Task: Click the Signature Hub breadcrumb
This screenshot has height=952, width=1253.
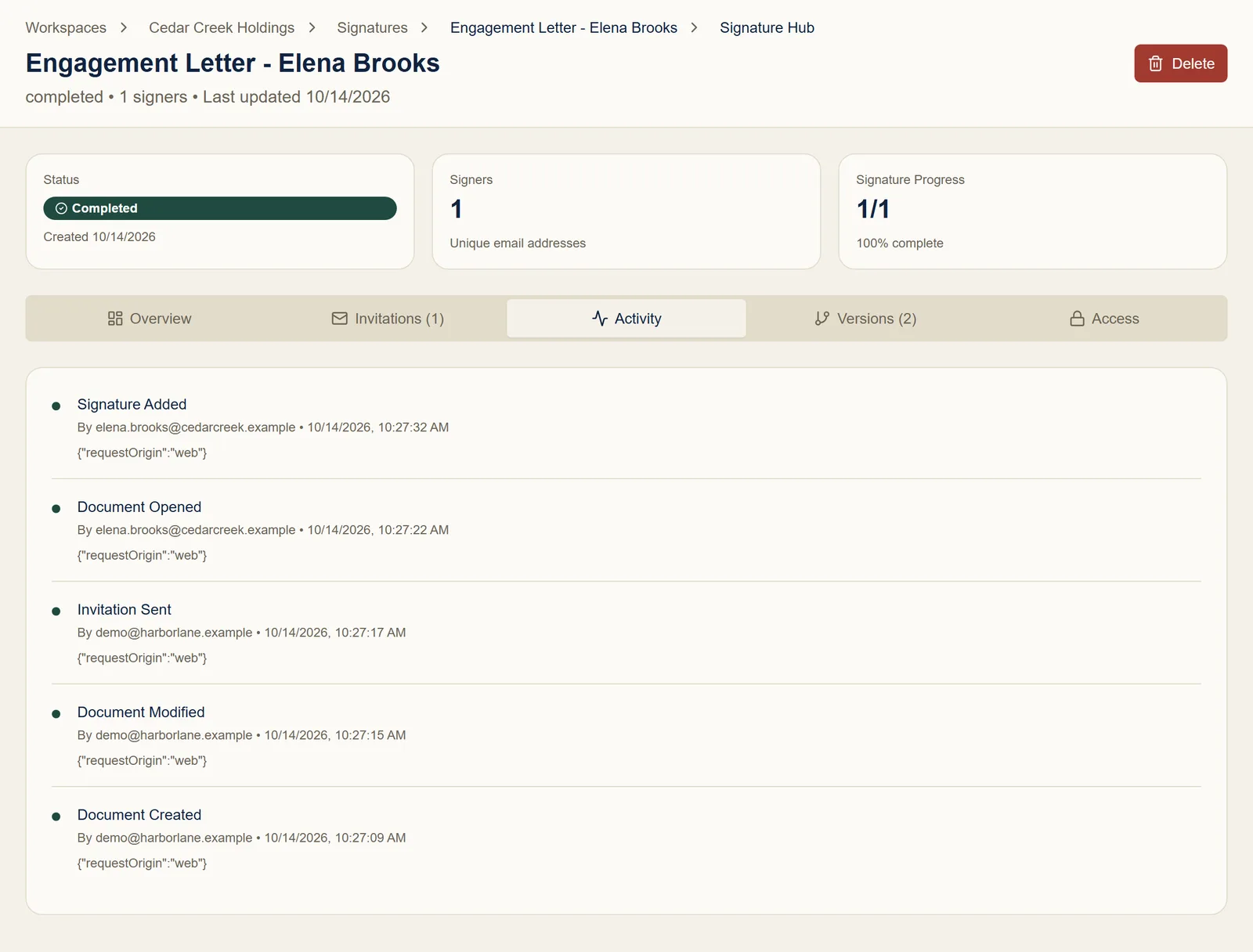Action: coord(767,27)
